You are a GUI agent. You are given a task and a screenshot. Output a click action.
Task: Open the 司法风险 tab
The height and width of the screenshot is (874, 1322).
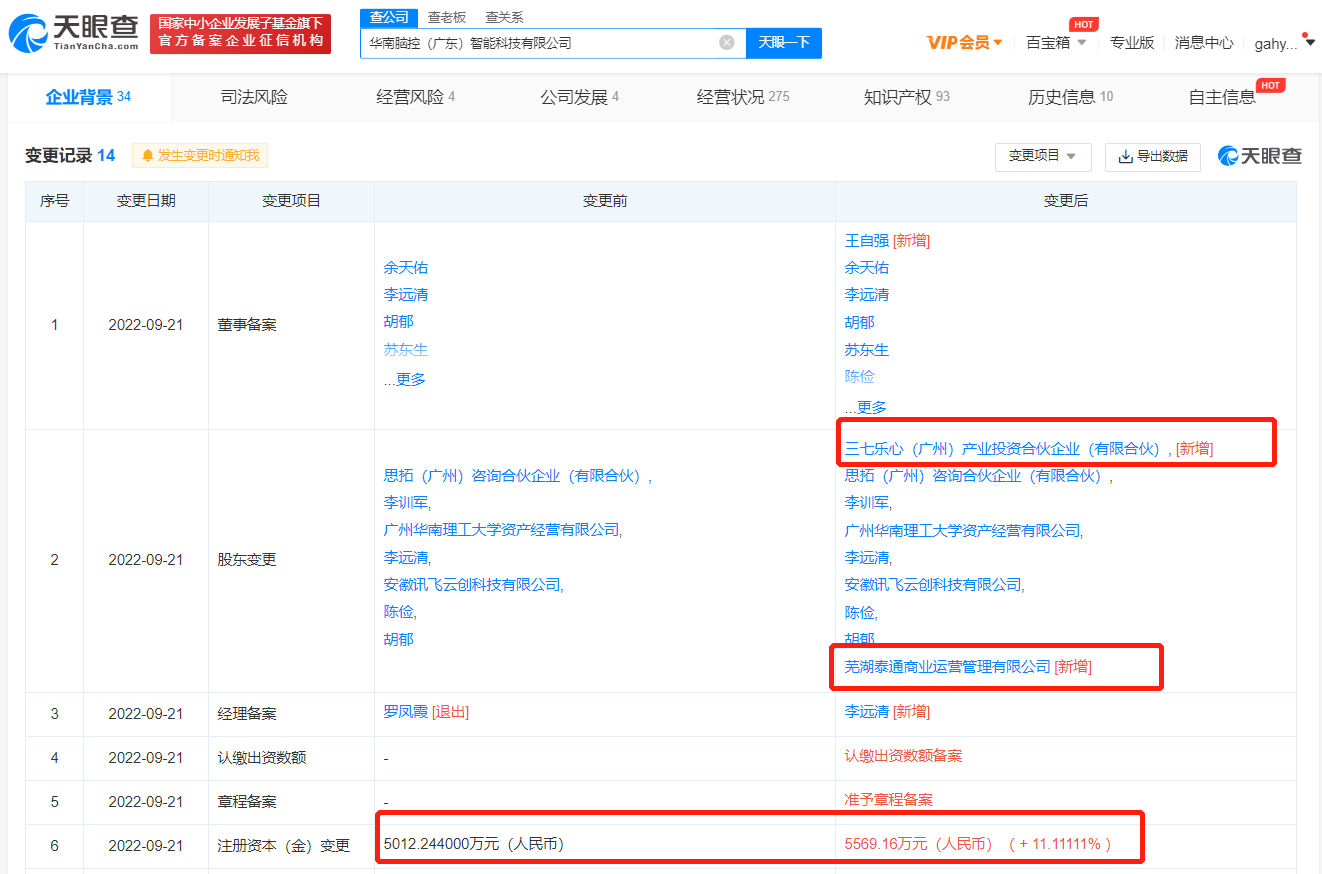(254, 97)
